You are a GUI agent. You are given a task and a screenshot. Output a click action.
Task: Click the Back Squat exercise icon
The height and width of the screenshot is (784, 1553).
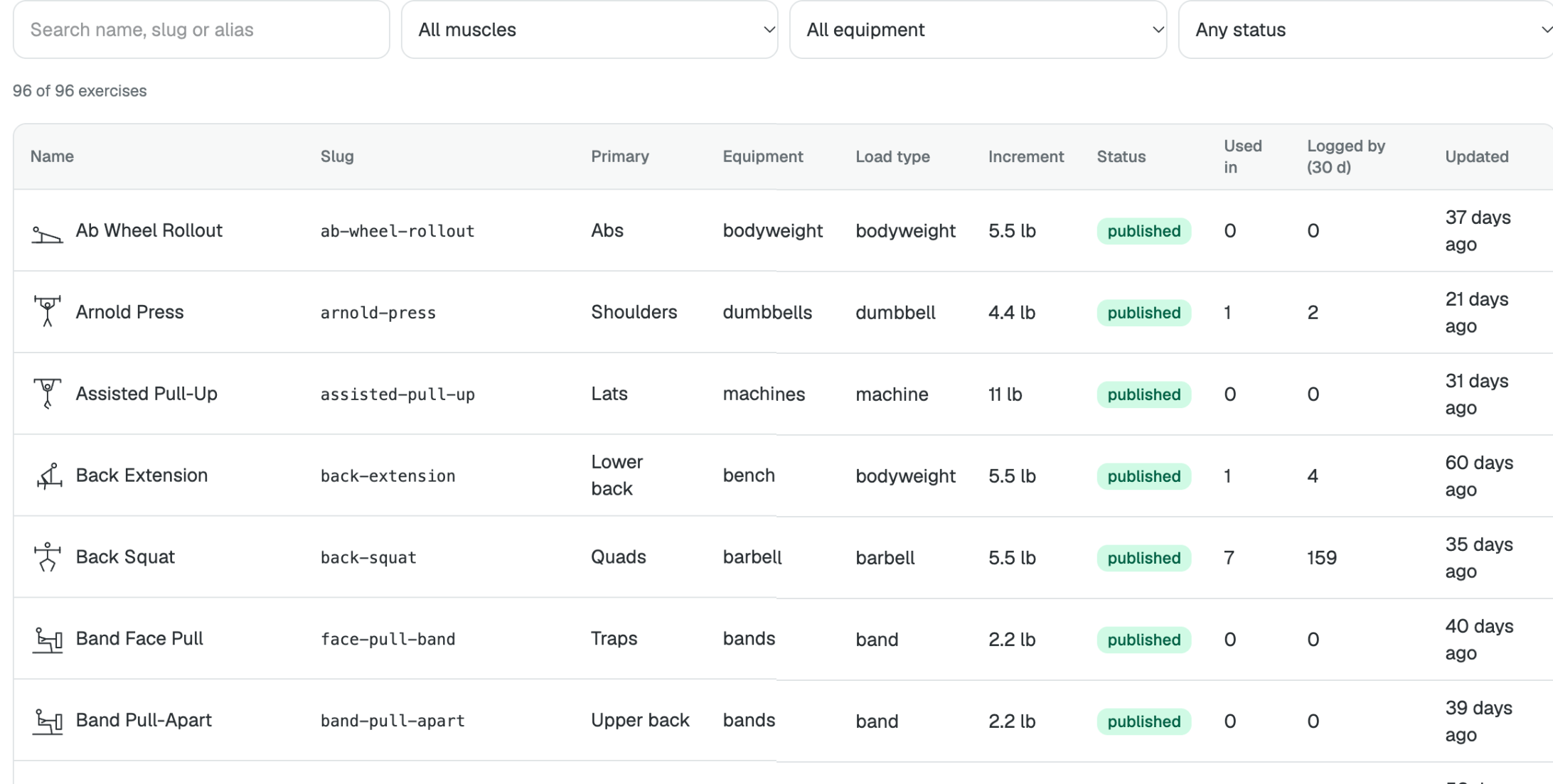click(48, 557)
